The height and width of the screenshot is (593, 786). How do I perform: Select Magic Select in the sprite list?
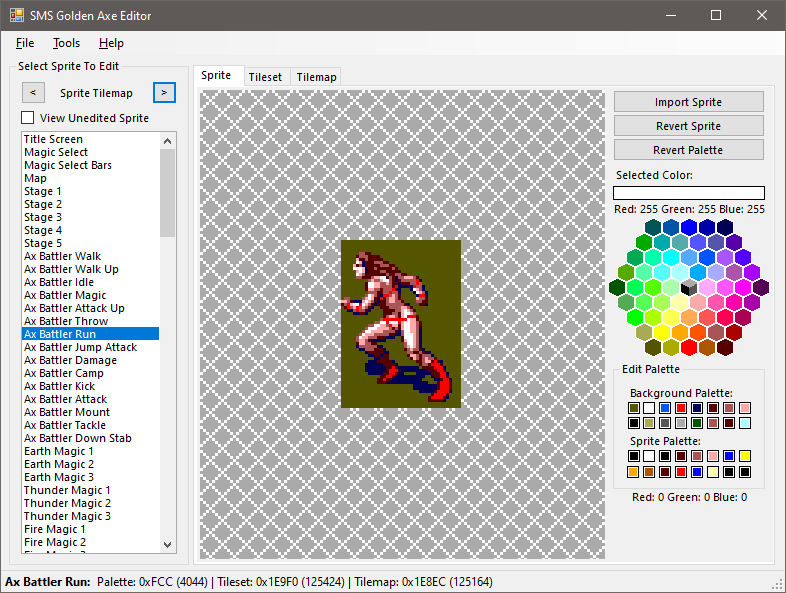(91, 152)
